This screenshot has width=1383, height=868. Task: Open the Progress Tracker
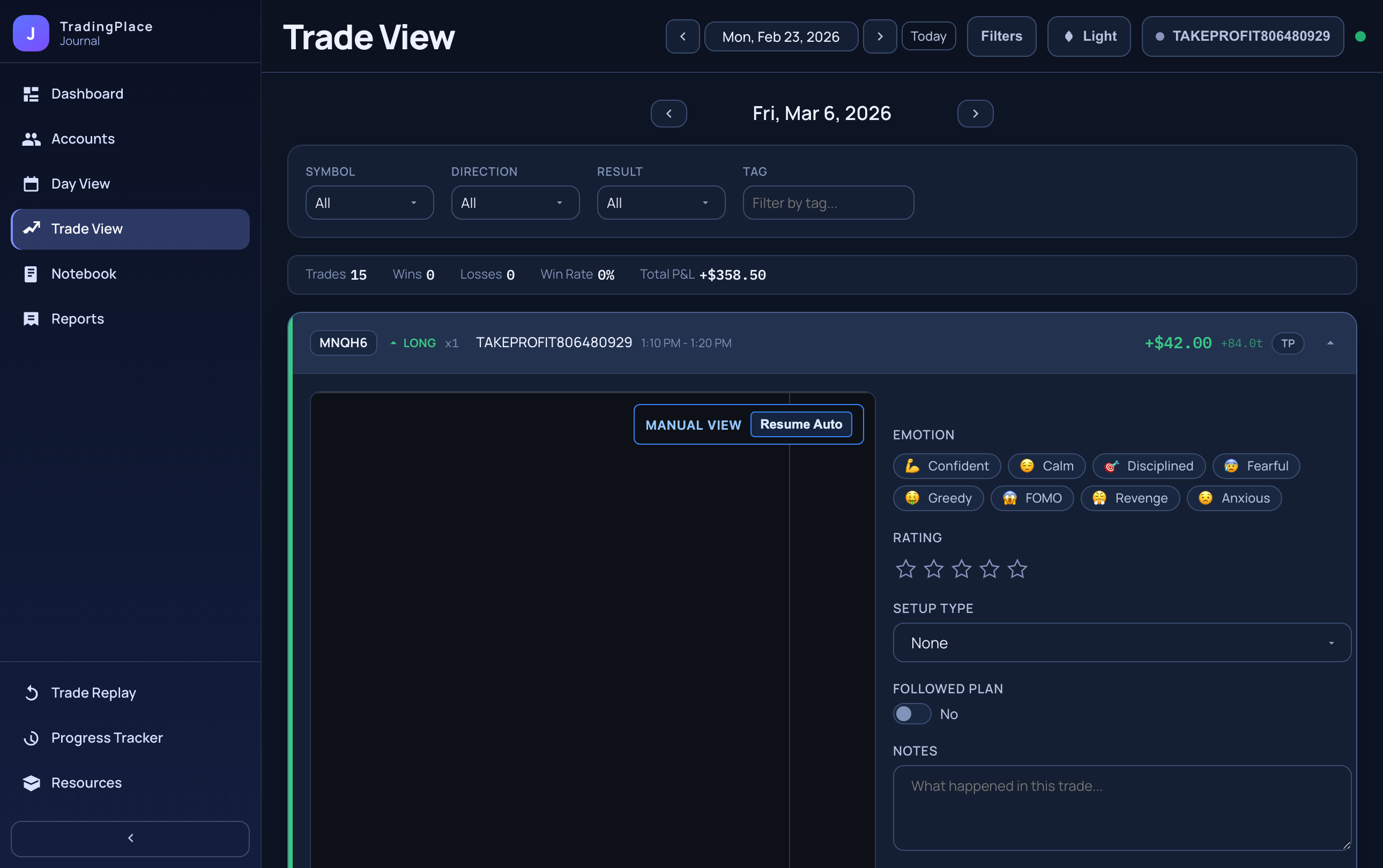pyautogui.click(x=107, y=738)
